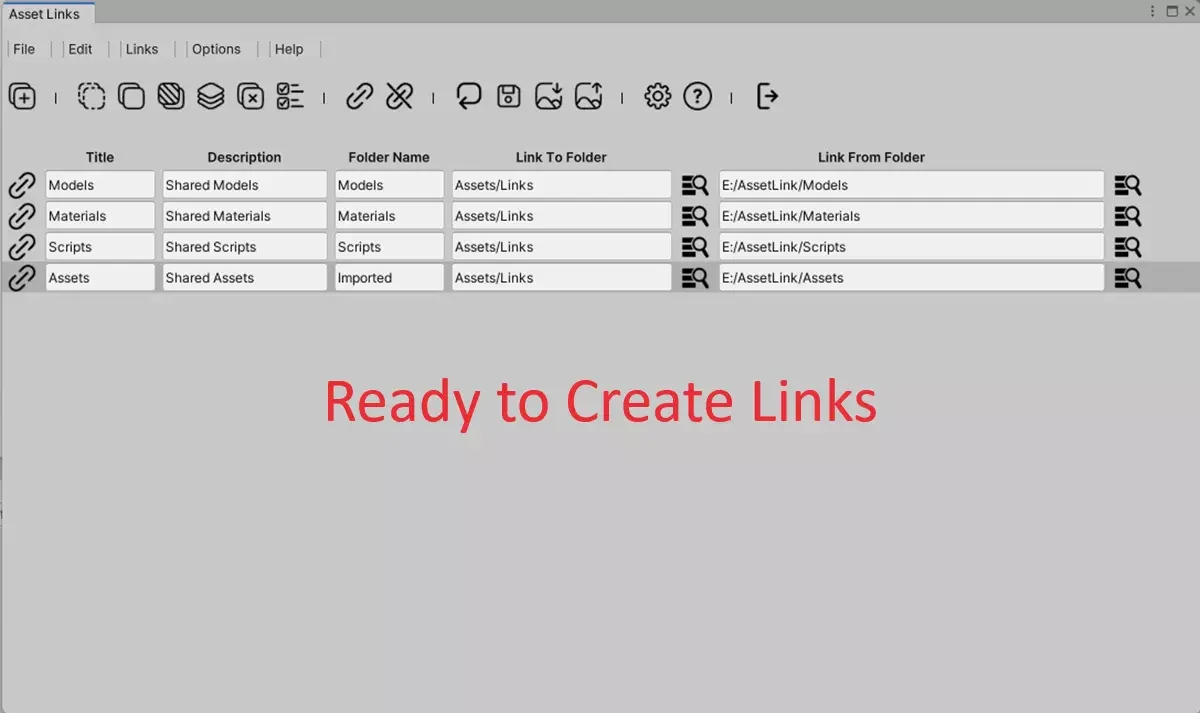Viewport: 1200px width, 713px height.
Task: Click the stacked layers toolbar icon
Action: coord(210,97)
